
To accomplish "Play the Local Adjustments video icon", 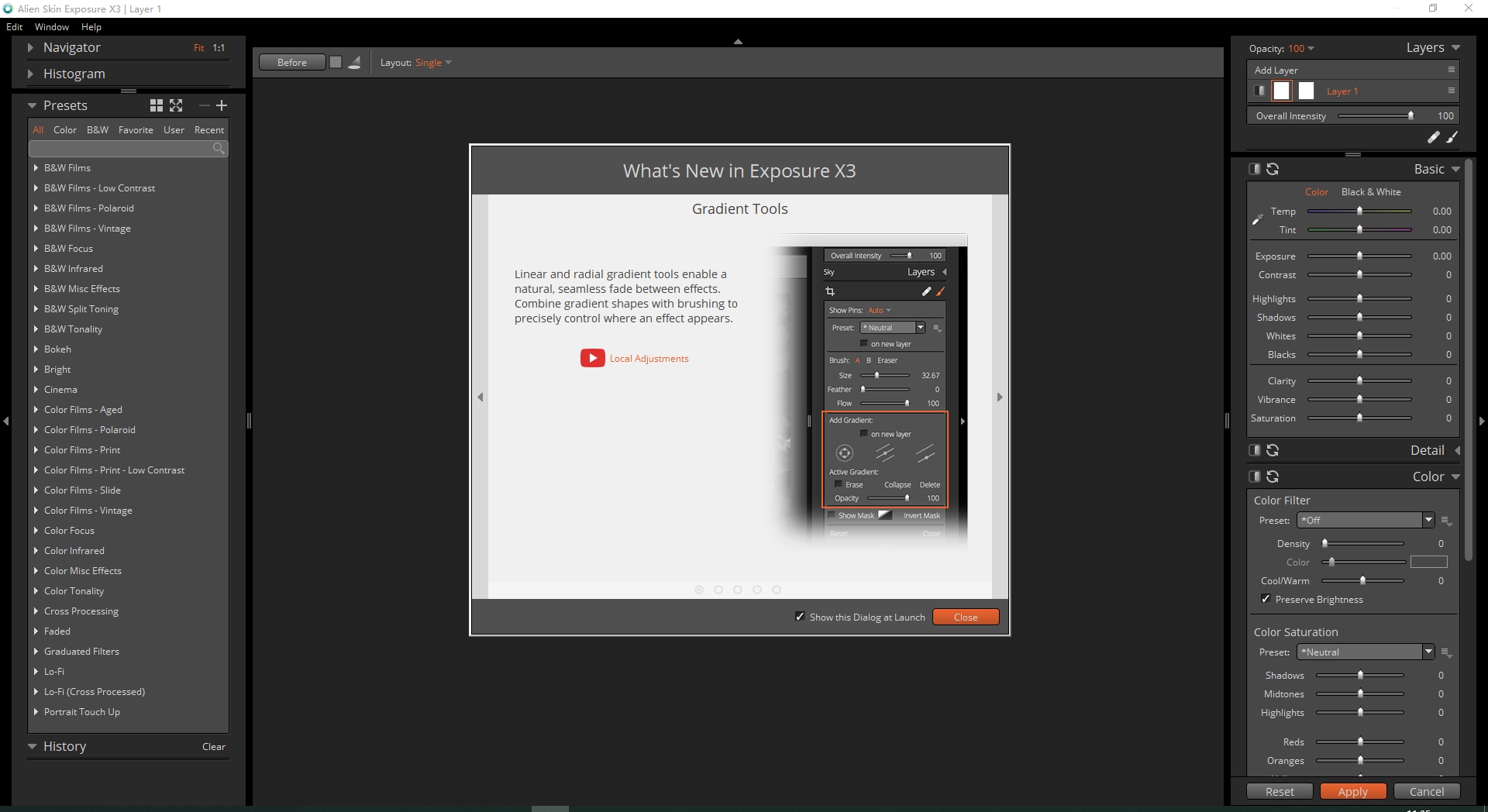I will tap(593, 358).
